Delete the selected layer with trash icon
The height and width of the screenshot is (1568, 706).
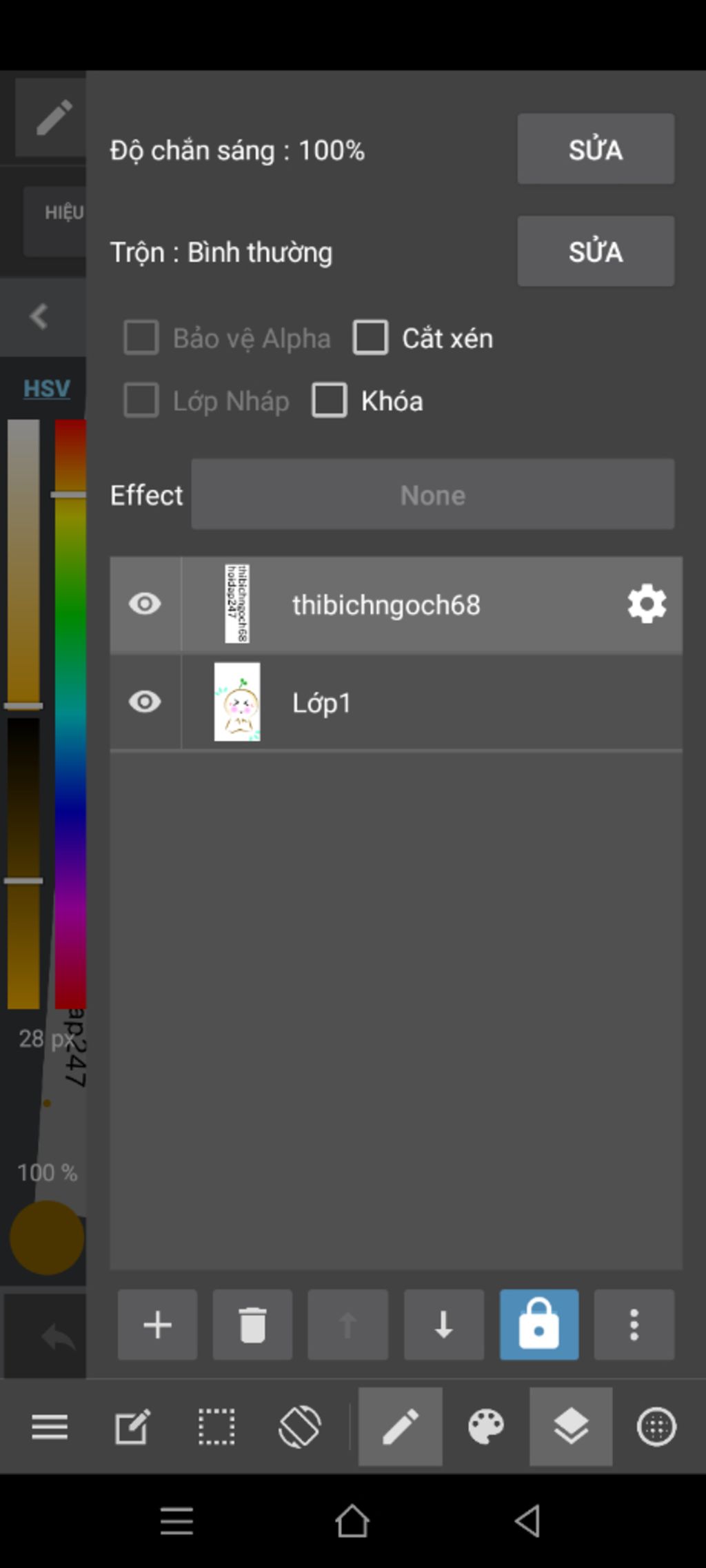click(252, 1324)
